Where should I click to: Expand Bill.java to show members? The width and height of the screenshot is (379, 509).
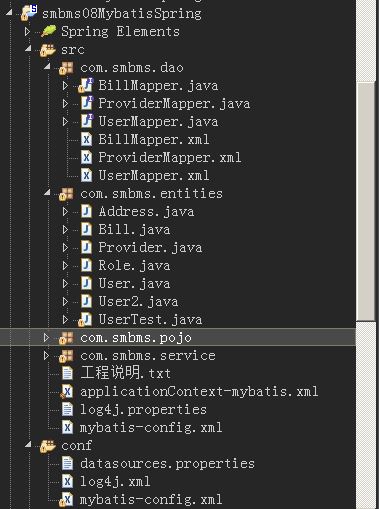pos(65,230)
